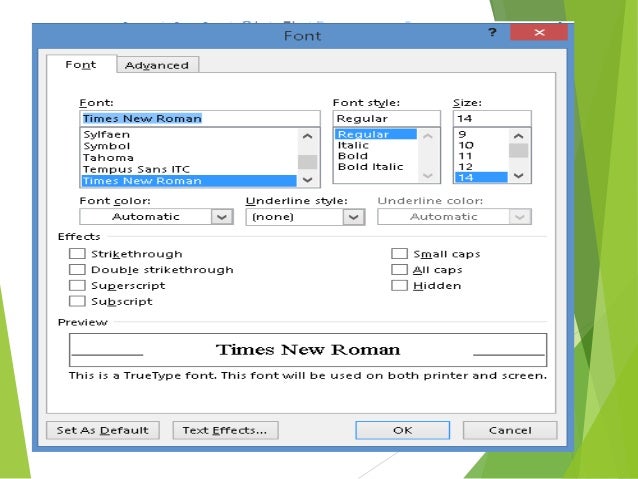
Task: Toggle the Superscript checkbox
Action: 77,285
